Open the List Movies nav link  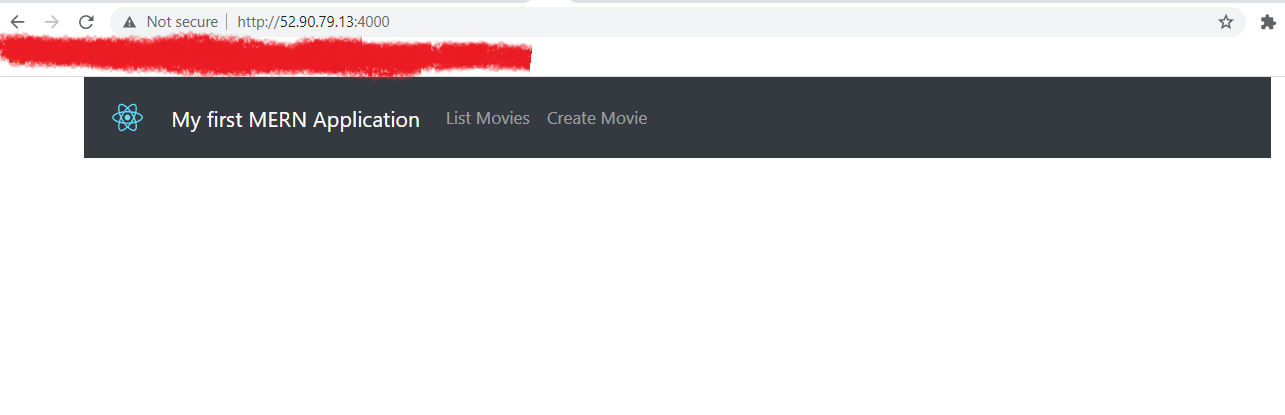[x=488, y=118]
